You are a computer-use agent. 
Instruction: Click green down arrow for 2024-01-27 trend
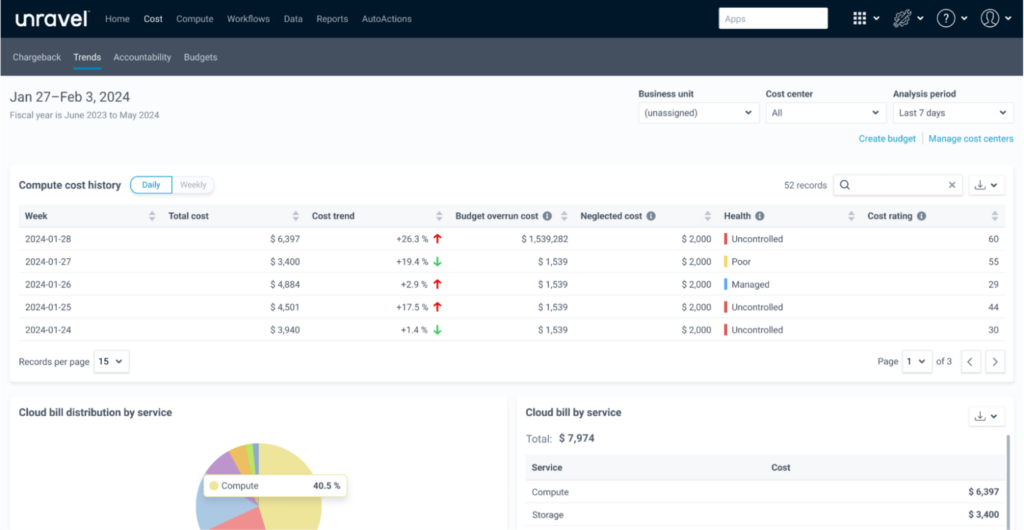click(x=438, y=262)
